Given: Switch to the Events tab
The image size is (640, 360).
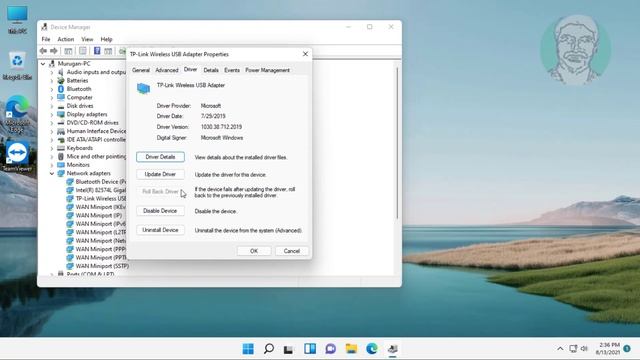Looking at the screenshot, I should (x=232, y=70).
